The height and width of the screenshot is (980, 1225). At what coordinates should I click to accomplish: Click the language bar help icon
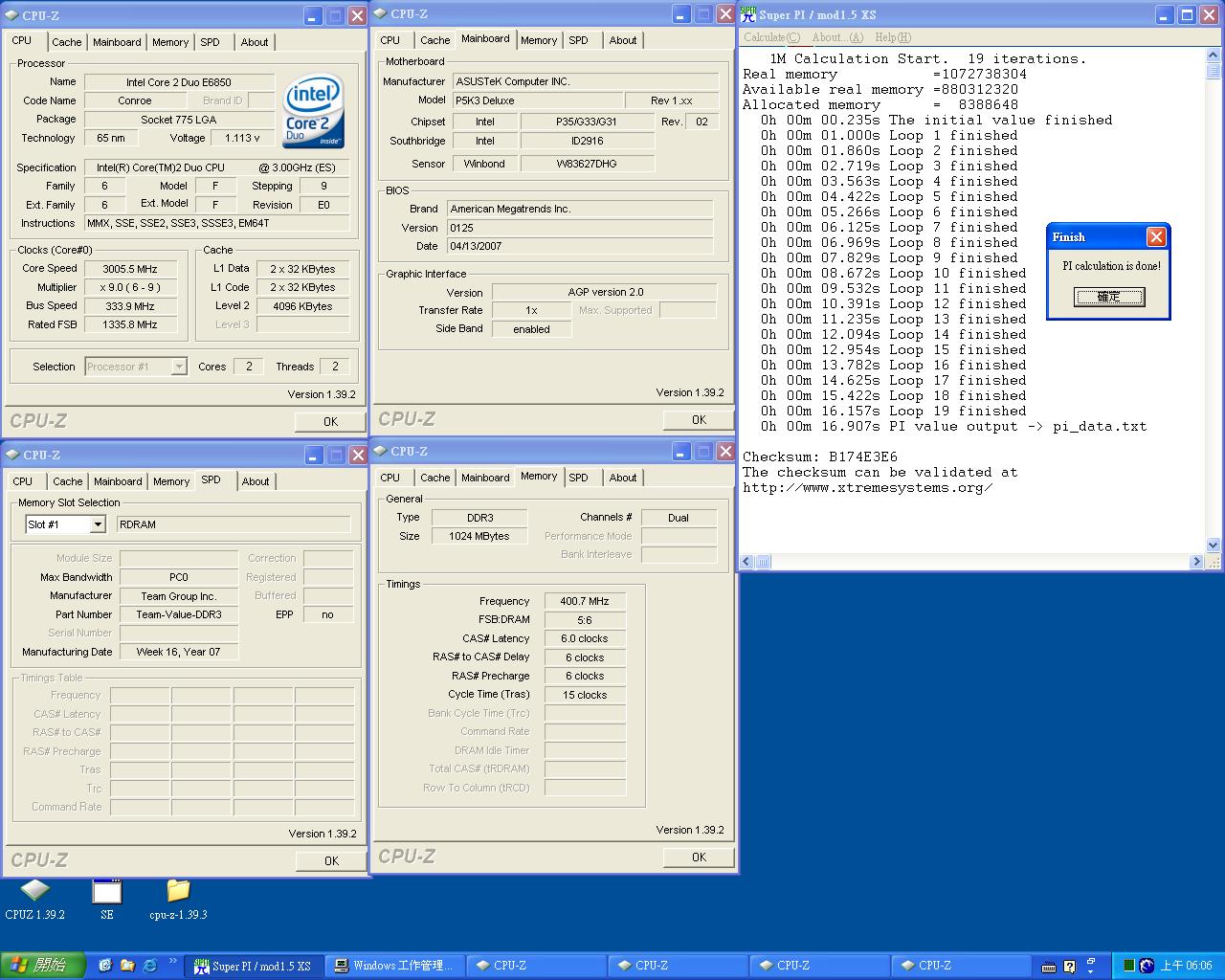pyautogui.click(x=1069, y=967)
